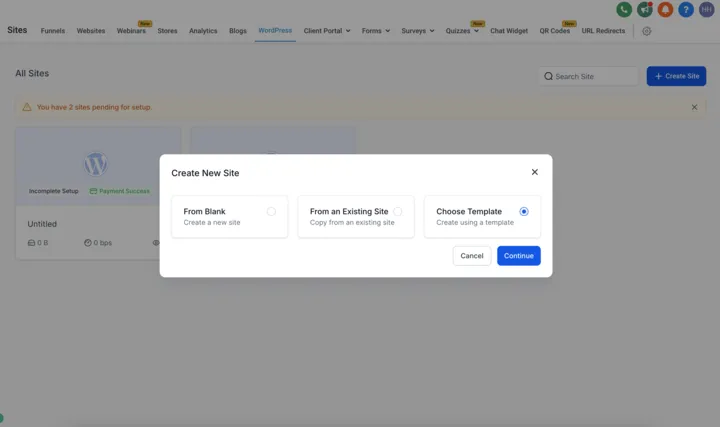Viewport: 720px width, 427px height.
Task: Open the Analytics tab
Action: (203, 31)
